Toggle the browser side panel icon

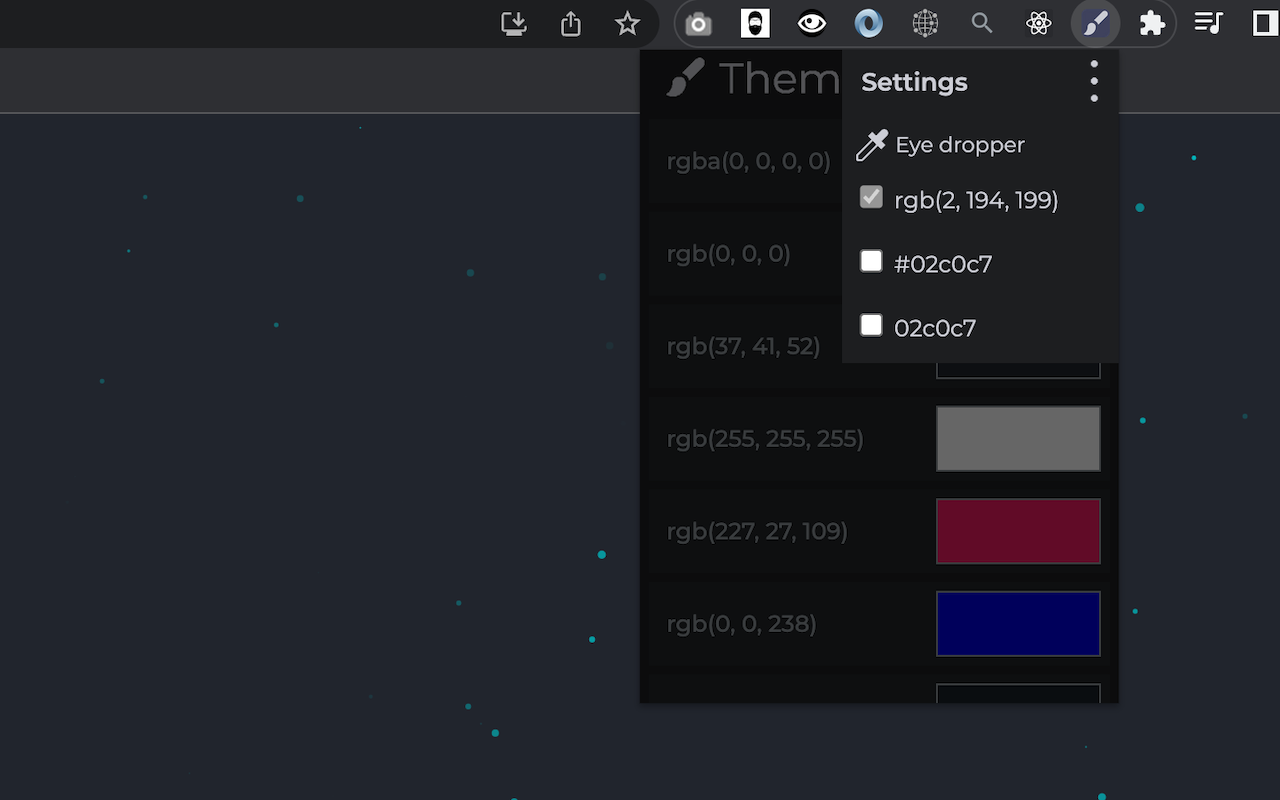(x=1265, y=24)
